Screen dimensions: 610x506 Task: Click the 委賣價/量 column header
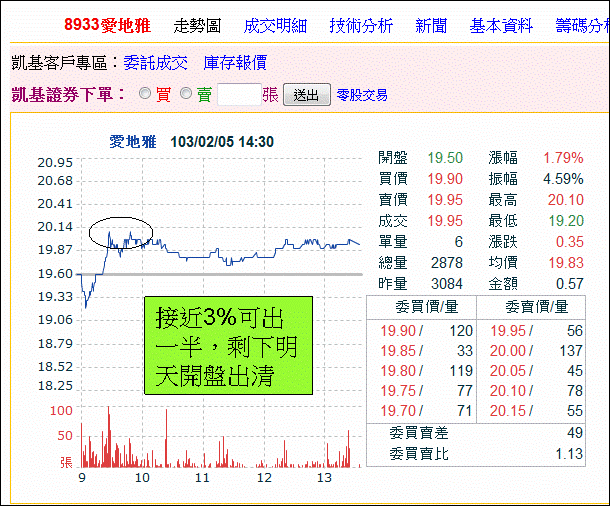tap(536, 307)
